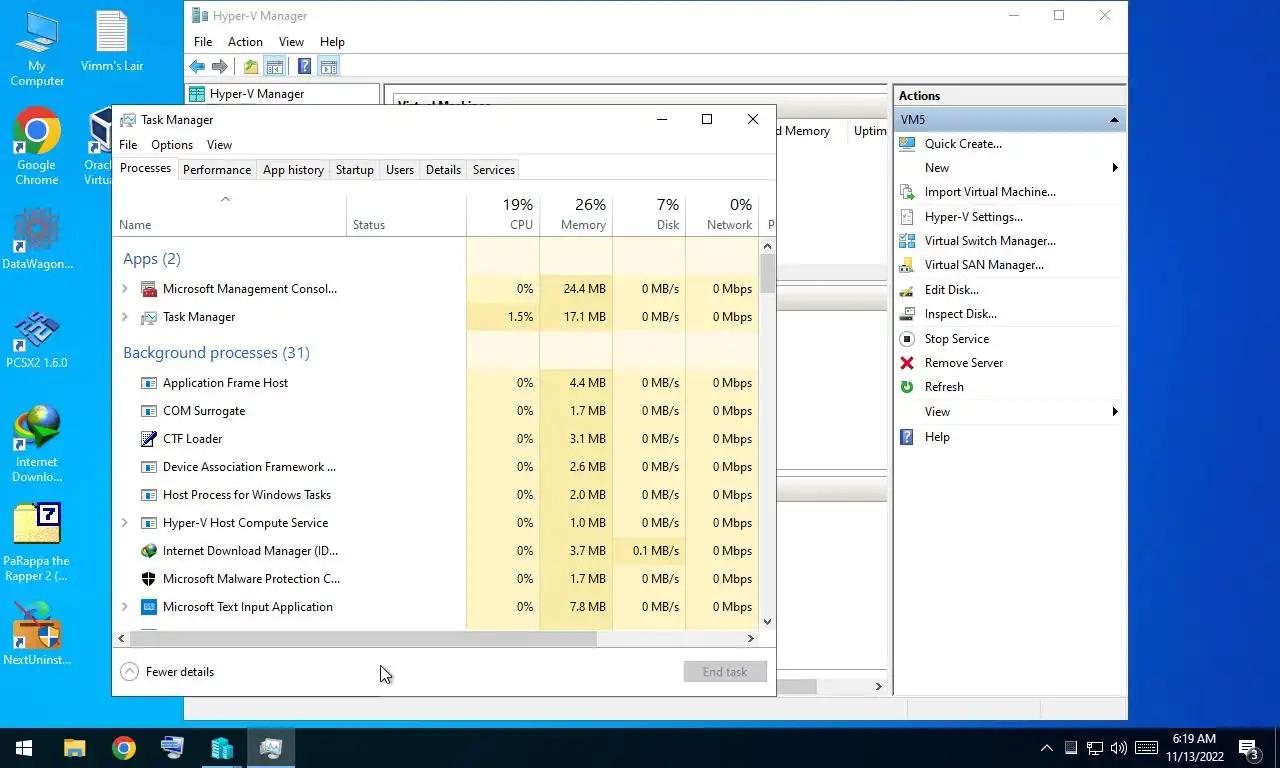Open File Explorer from the taskbar
This screenshot has height=768, width=1280.
point(74,748)
